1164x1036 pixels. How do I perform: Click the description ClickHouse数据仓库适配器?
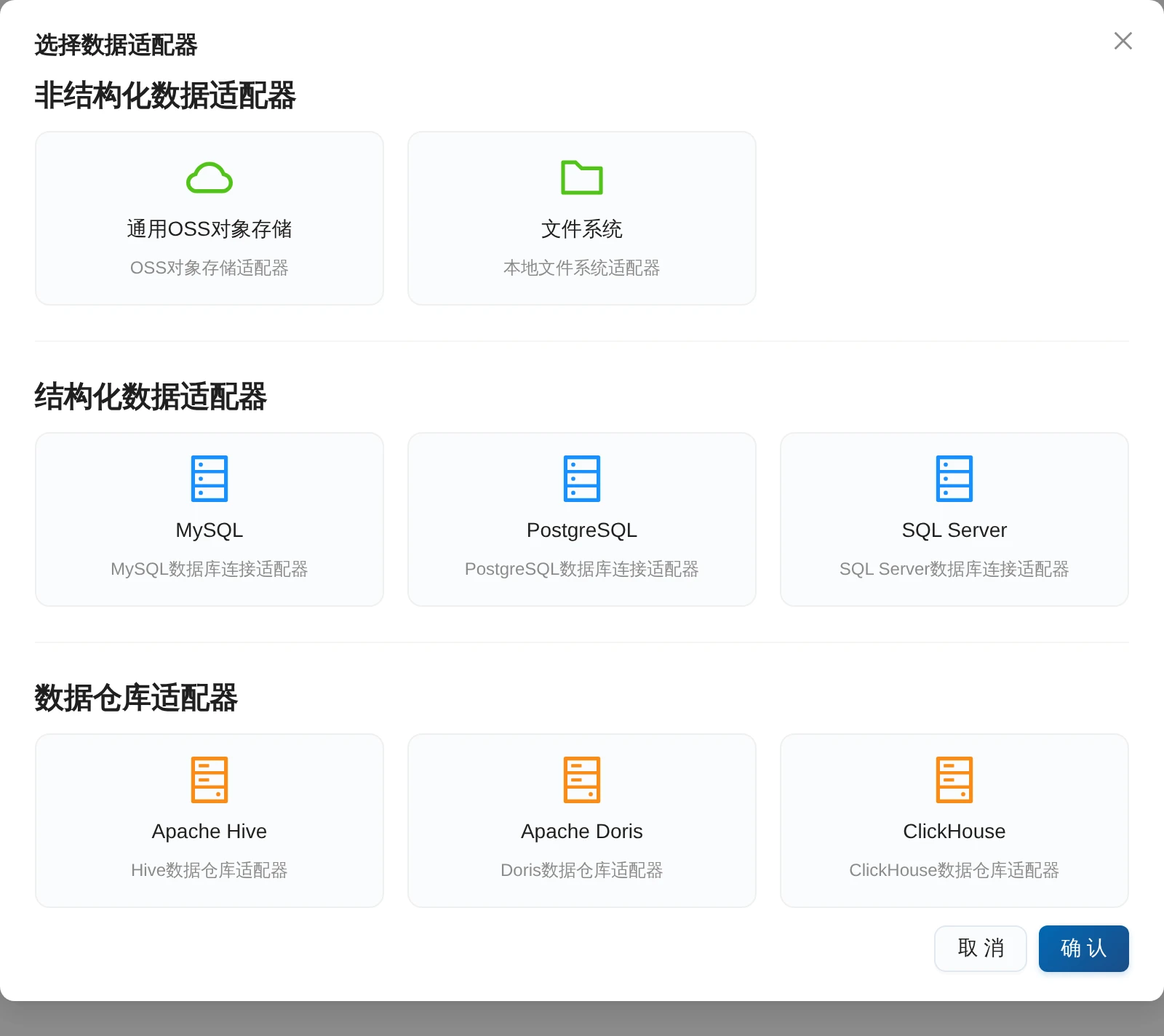[954, 870]
